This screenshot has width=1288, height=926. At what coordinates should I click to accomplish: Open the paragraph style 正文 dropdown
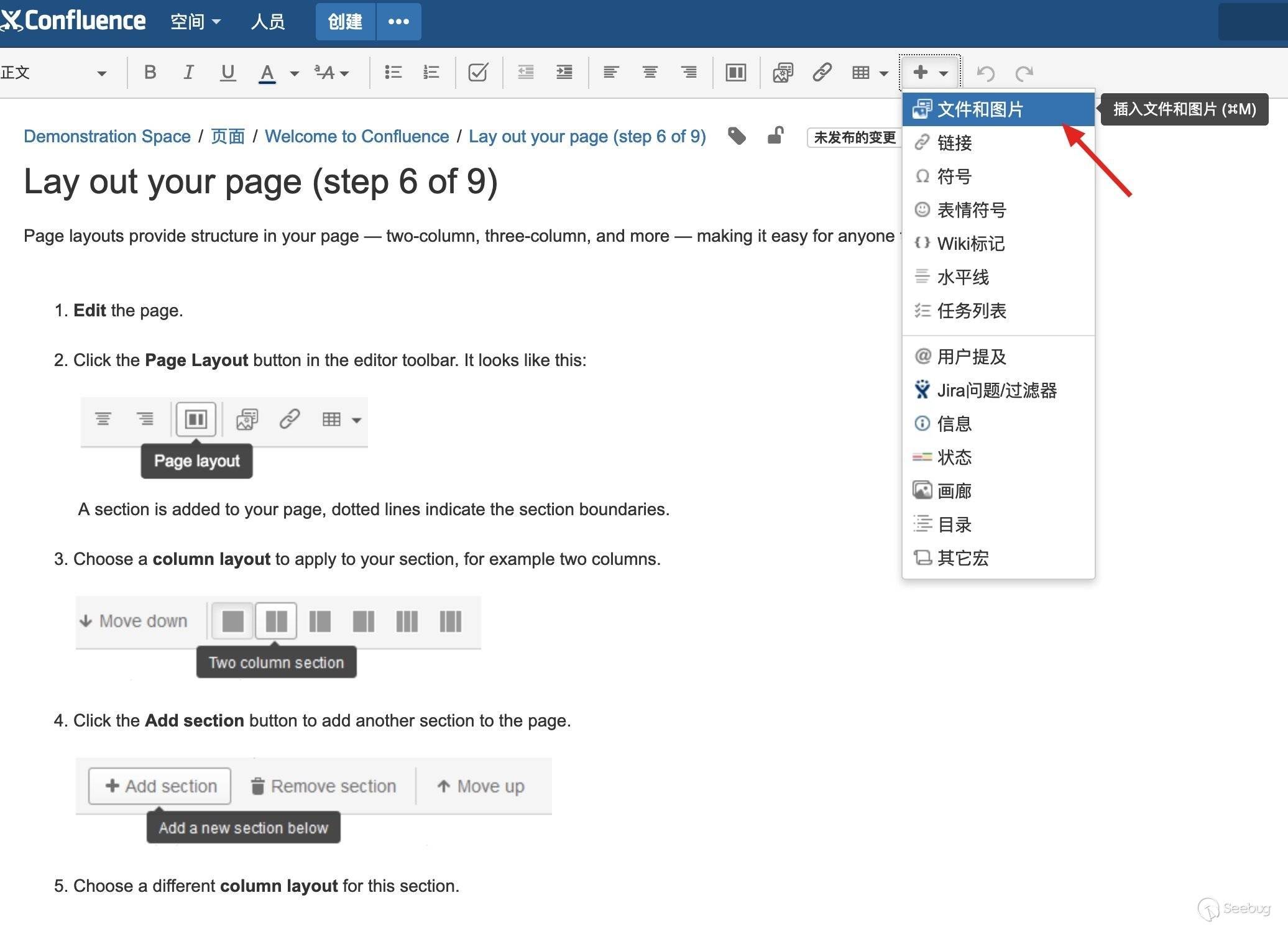(54, 73)
